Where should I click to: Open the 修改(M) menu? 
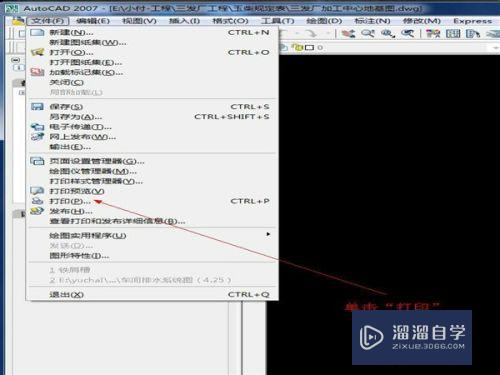click(x=421, y=21)
